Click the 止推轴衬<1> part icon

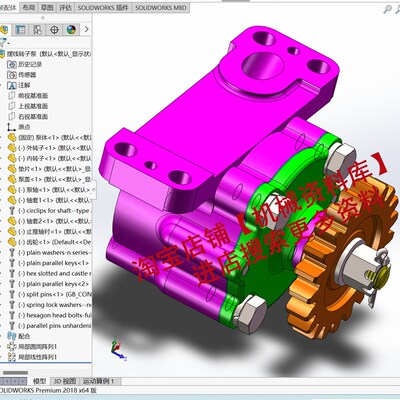[x=12, y=231]
